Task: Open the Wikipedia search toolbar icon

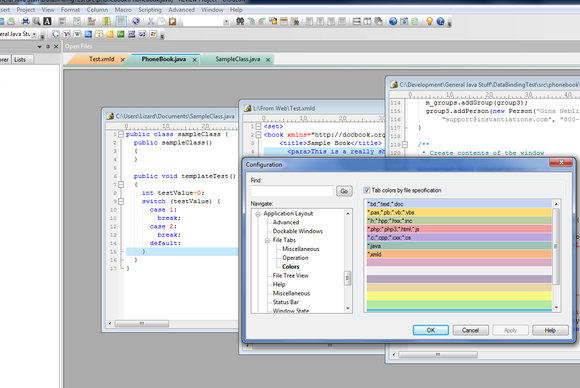Action: 77,34
